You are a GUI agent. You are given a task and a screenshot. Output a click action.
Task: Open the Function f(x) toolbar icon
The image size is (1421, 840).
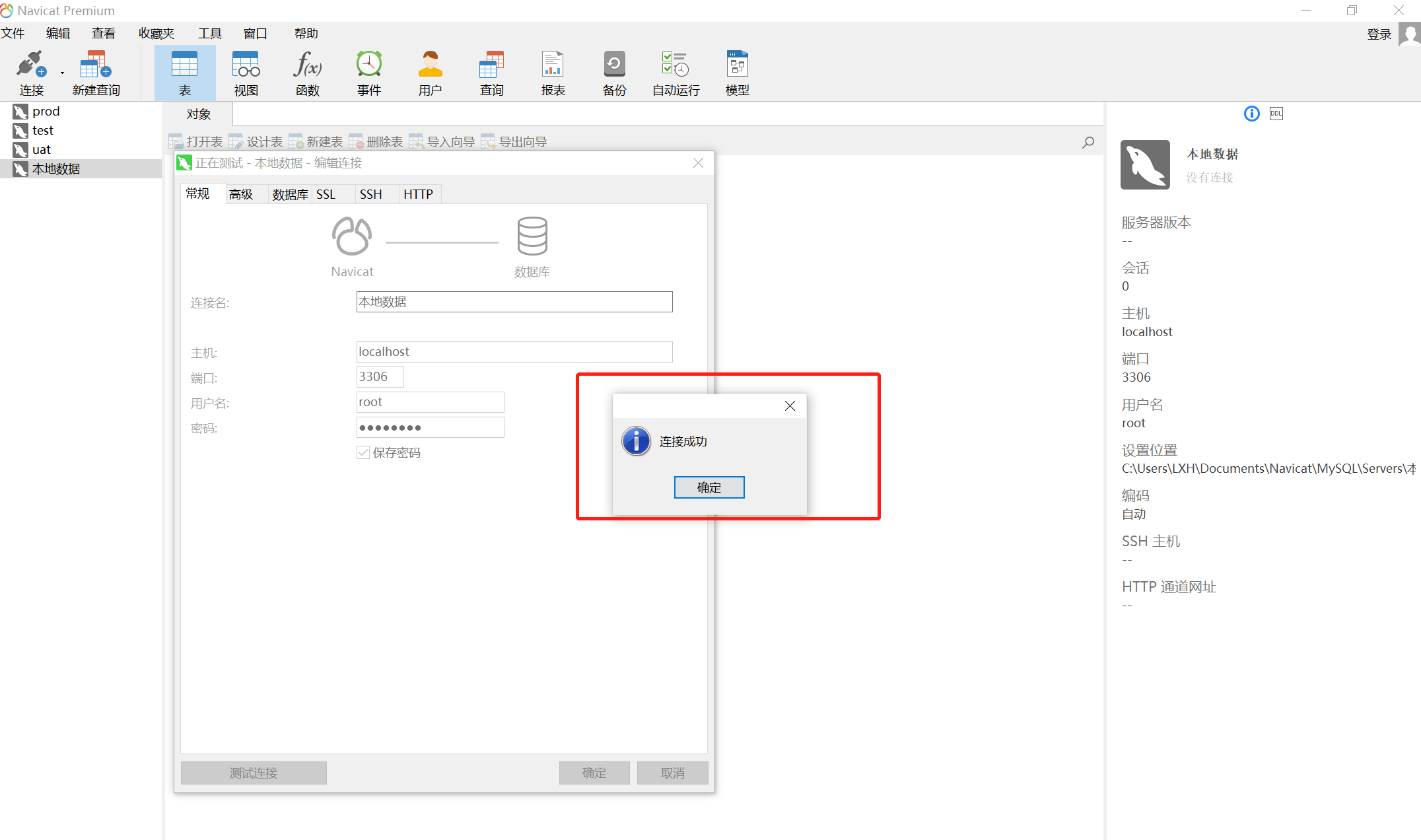point(307,65)
